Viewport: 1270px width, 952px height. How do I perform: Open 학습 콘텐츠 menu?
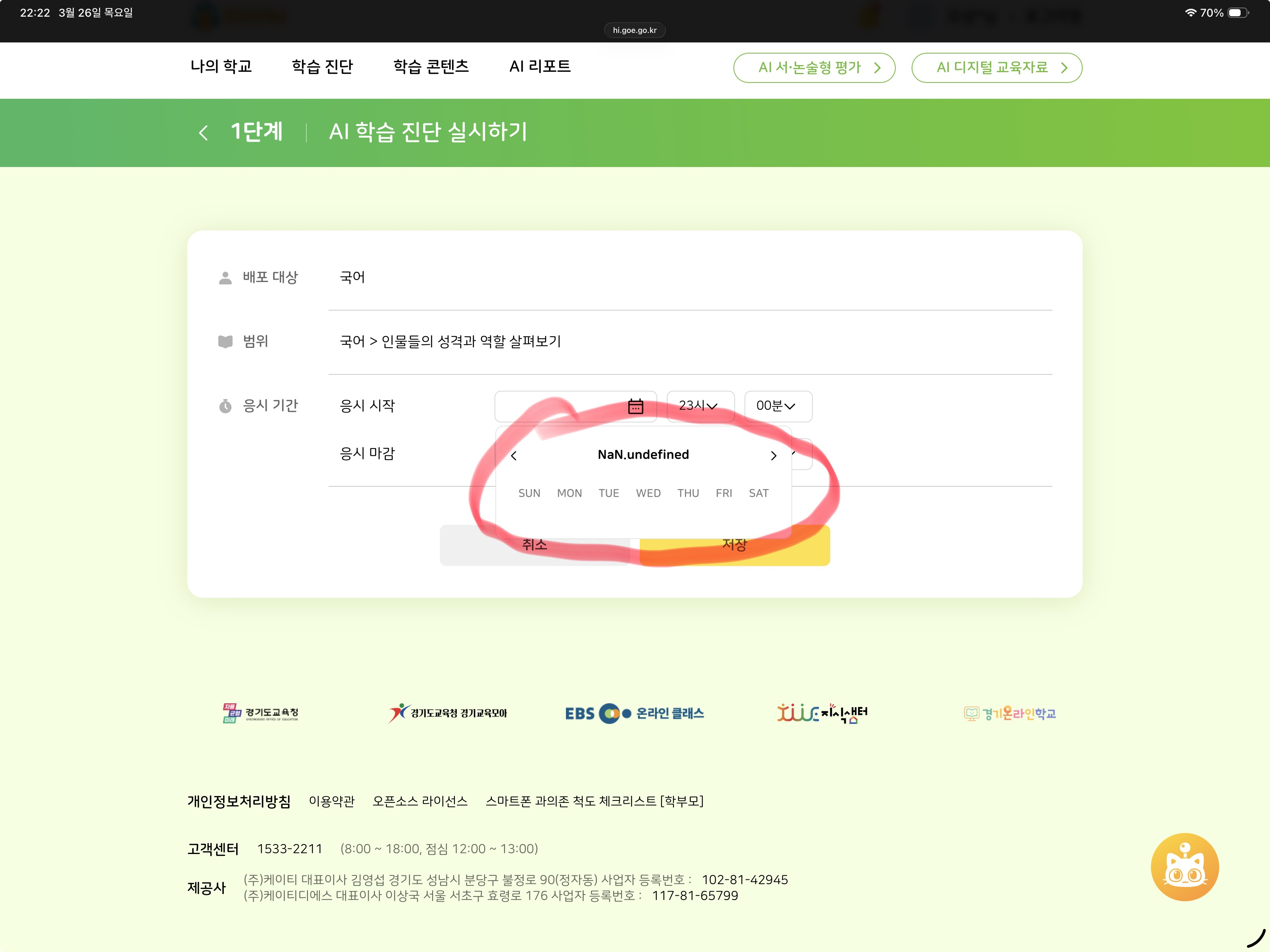point(431,67)
